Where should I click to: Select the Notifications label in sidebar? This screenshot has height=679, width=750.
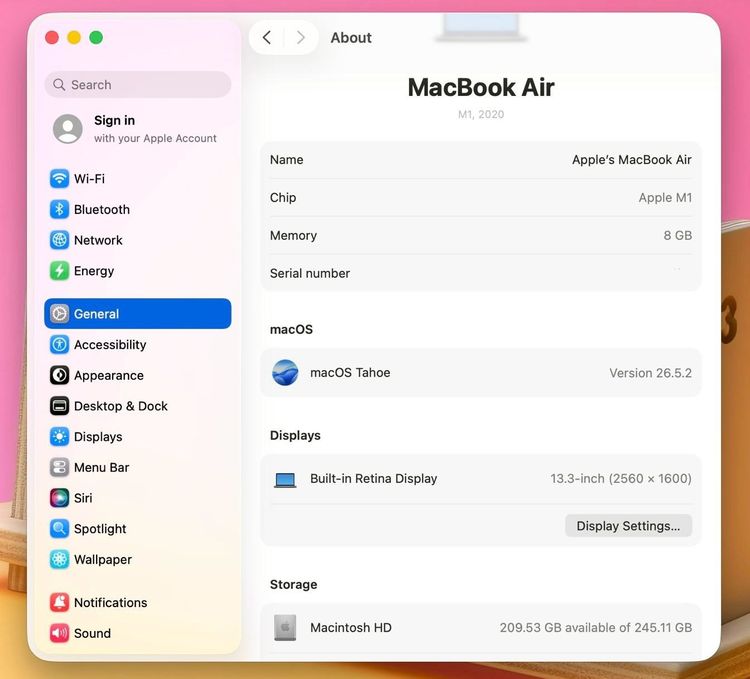tap(110, 602)
